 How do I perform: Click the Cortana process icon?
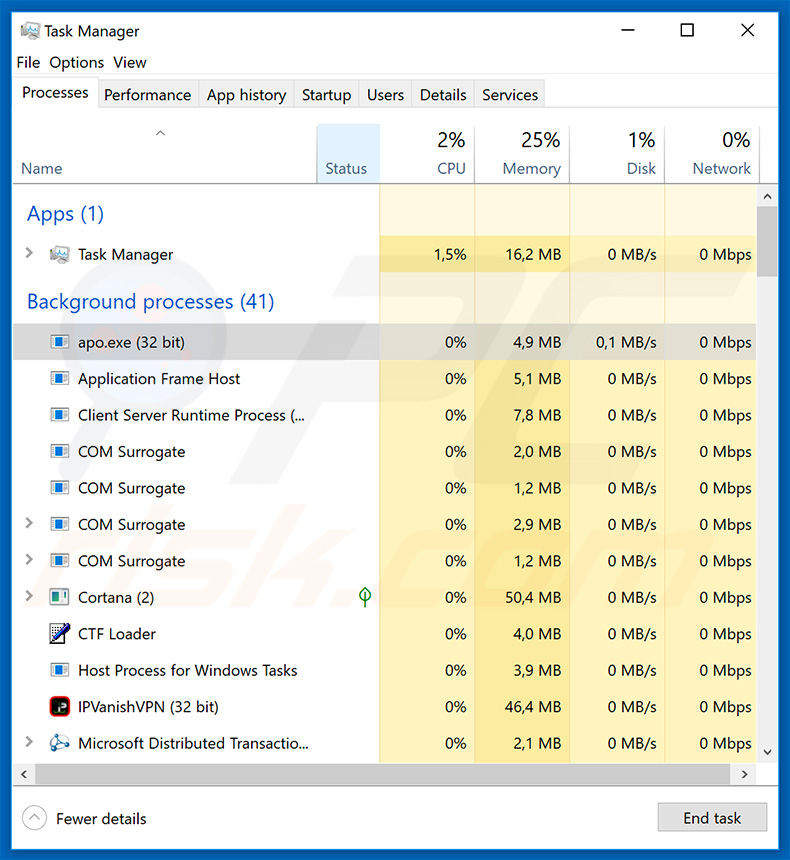tap(59, 597)
